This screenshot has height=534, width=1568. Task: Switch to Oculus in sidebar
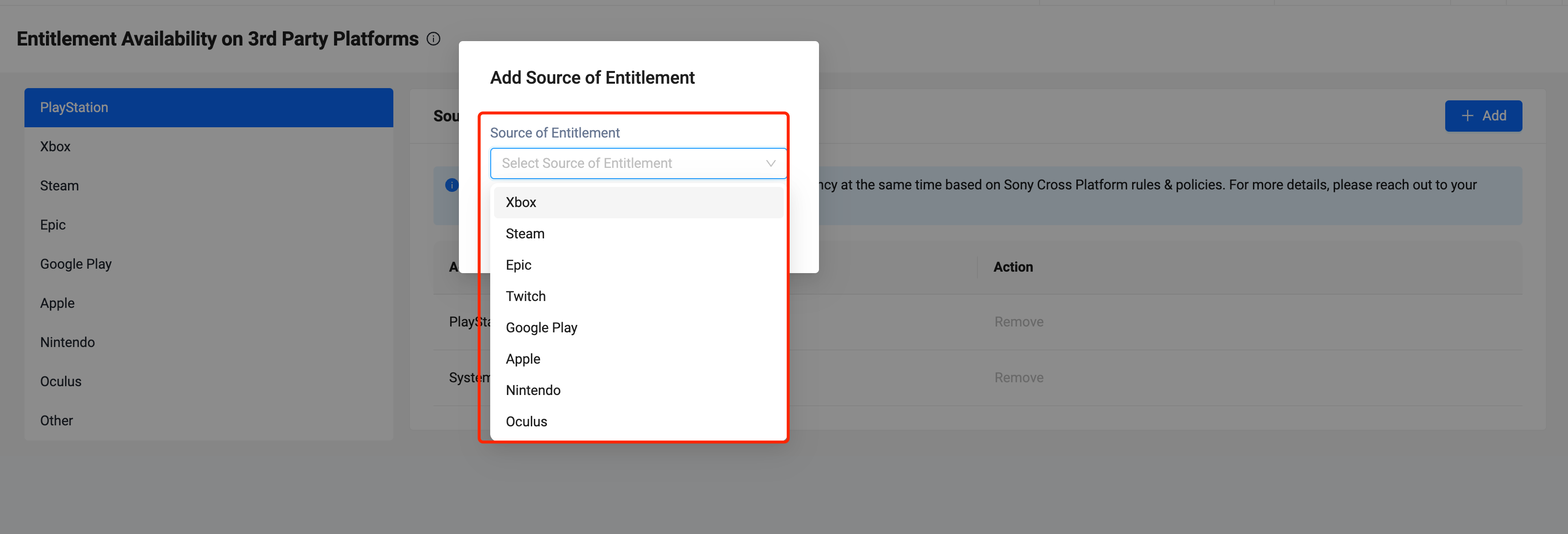209,382
